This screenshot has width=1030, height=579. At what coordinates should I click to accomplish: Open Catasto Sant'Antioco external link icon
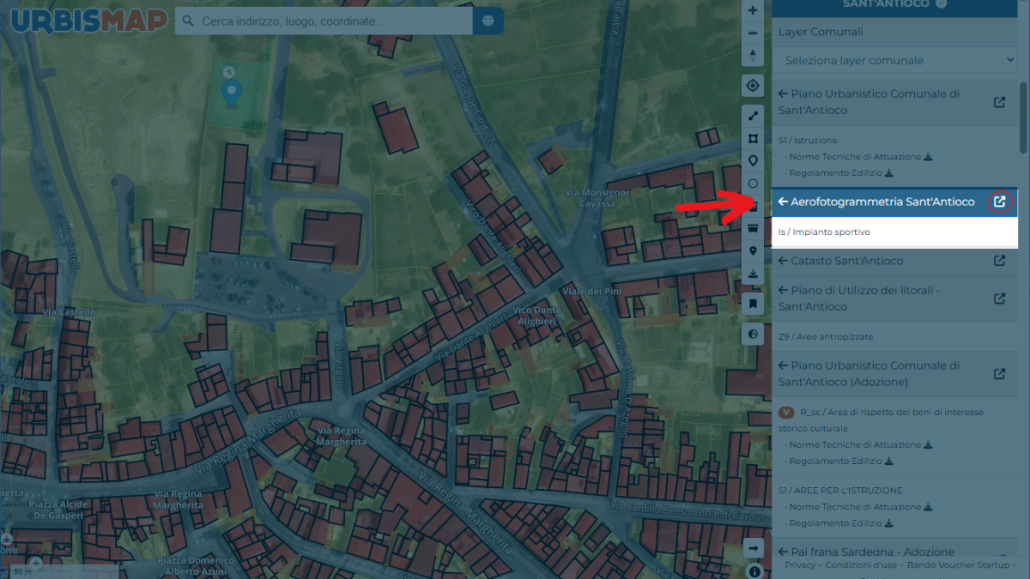point(999,261)
